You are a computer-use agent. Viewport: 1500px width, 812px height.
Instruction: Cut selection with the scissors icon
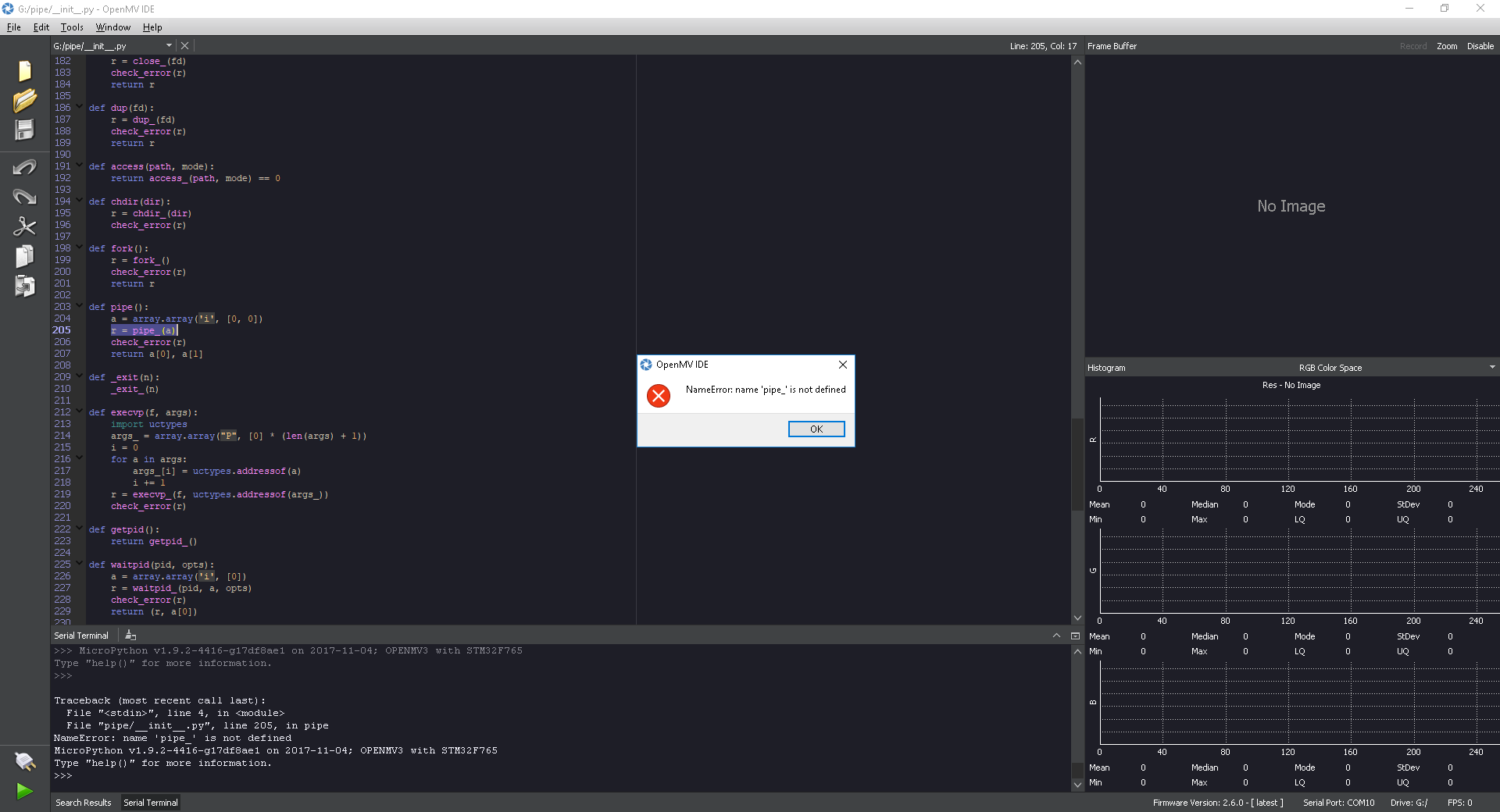point(25,226)
